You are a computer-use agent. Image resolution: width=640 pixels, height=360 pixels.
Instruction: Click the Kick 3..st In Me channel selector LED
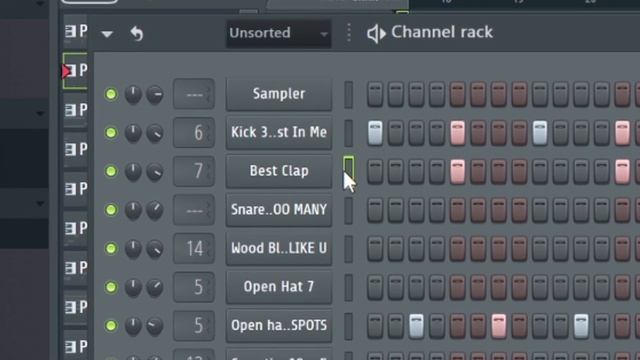point(348,133)
